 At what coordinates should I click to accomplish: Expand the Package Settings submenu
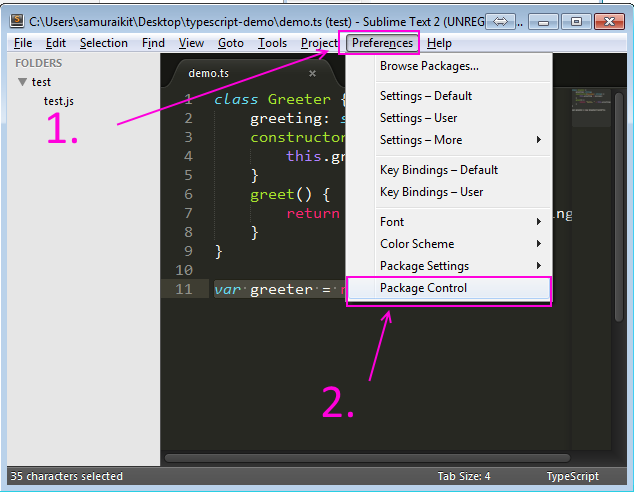(449, 266)
